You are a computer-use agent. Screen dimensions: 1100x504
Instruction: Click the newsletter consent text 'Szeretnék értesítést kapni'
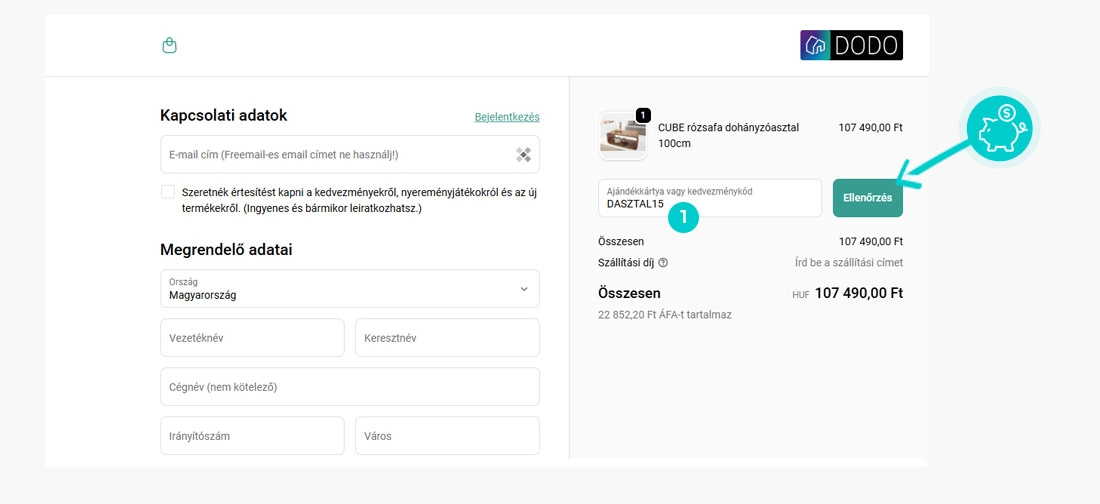coord(360,200)
